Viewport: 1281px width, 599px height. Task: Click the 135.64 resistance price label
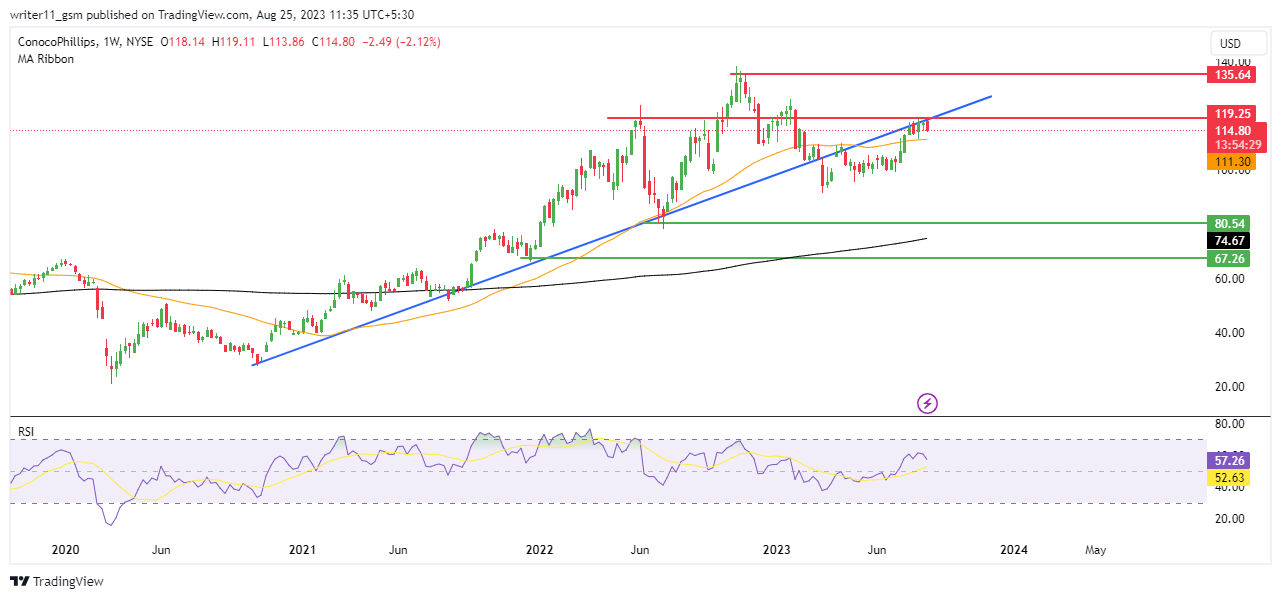click(x=1232, y=74)
